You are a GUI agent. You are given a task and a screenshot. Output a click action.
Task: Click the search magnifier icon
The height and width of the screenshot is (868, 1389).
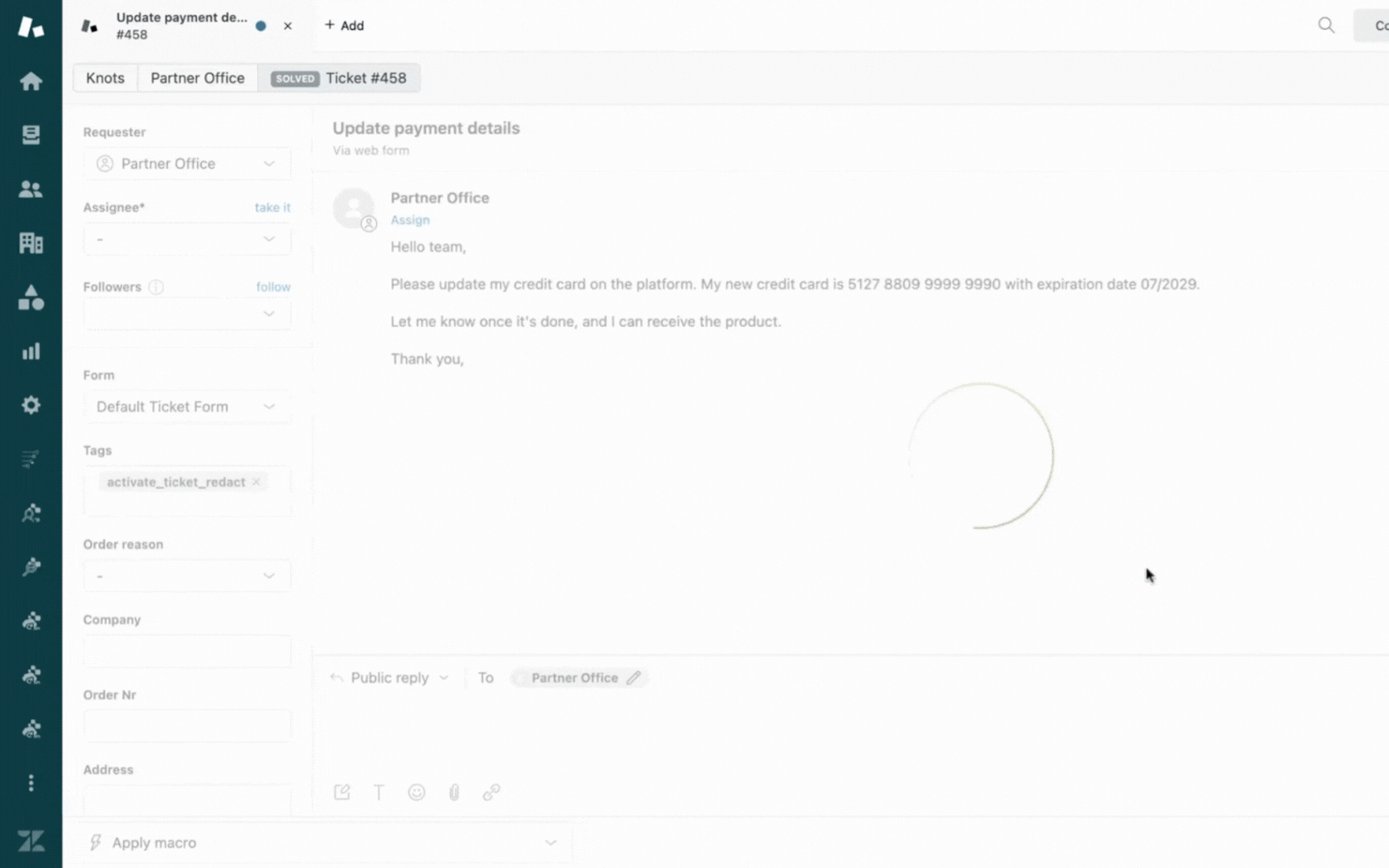click(x=1326, y=26)
